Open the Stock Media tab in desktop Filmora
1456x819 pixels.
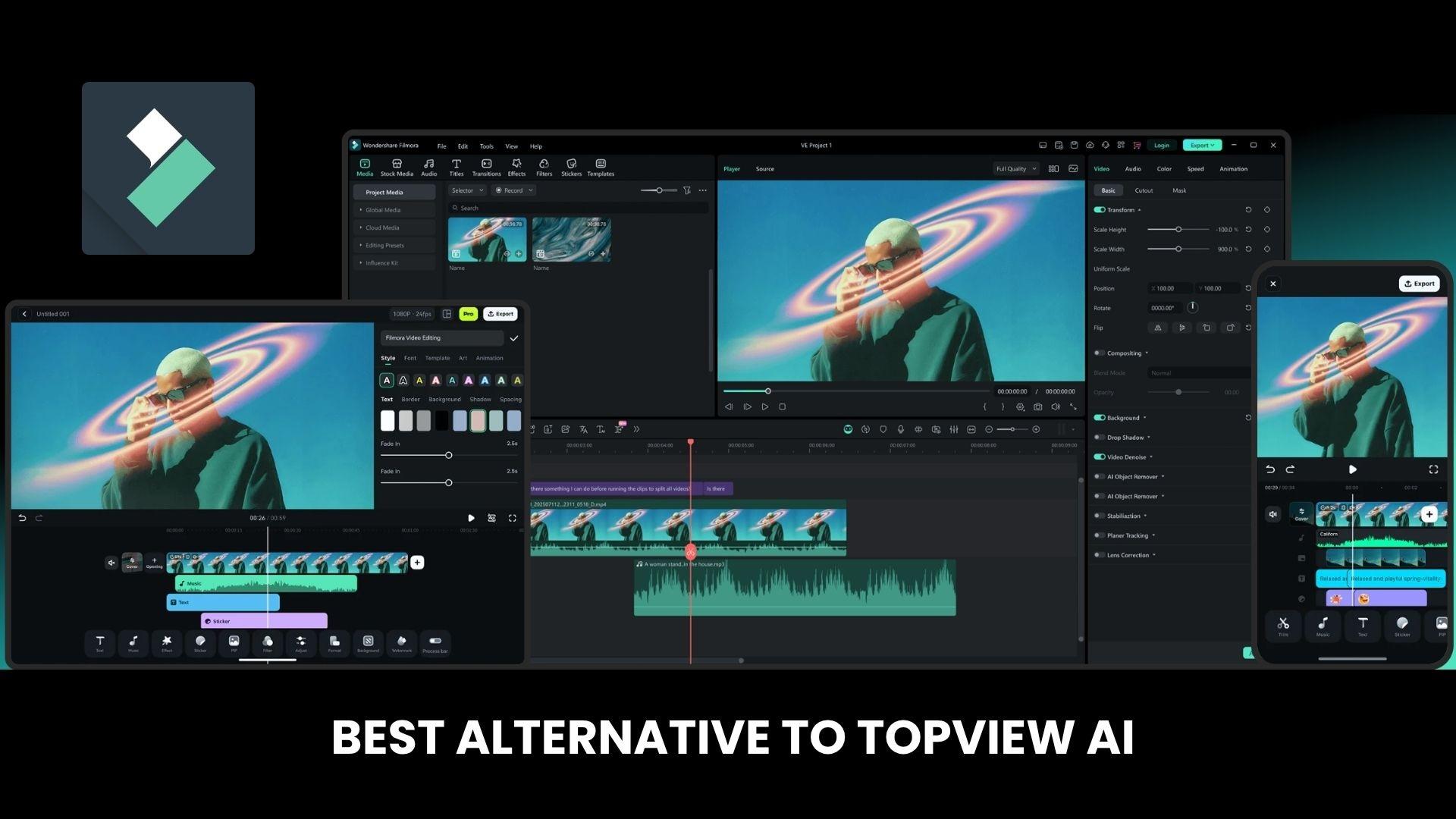(397, 168)
